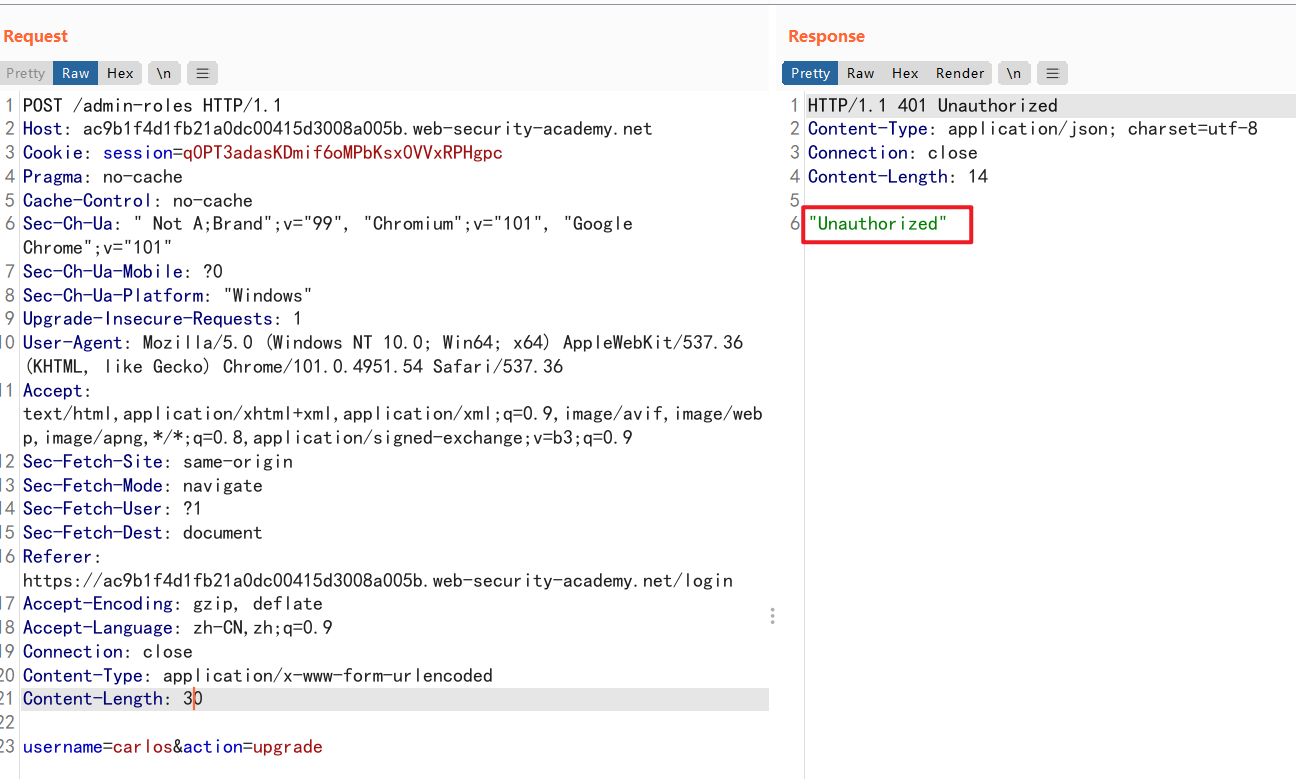Click the 'Pragma: no-cache' header line
Image resolution: width=1296 pixels, height=779 pixels.
[103, 177]
